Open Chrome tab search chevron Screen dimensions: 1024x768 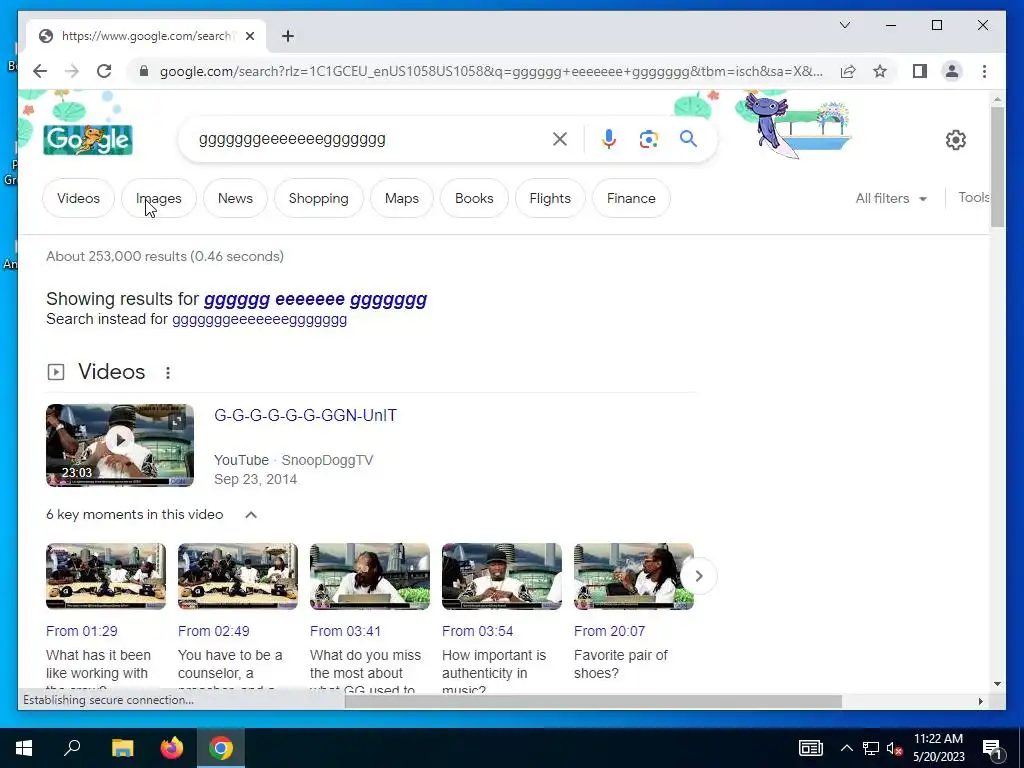tap(844, 25)
